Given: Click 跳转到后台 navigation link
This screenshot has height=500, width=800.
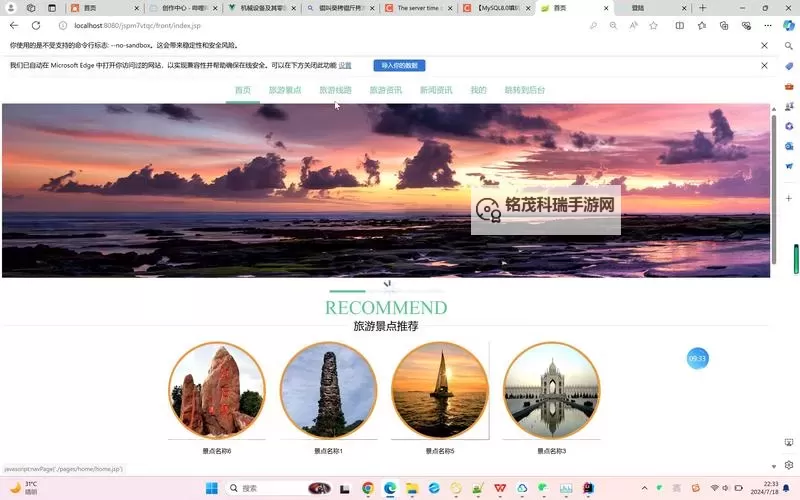Looking at the screenshot, I should [x=524, y=90].
